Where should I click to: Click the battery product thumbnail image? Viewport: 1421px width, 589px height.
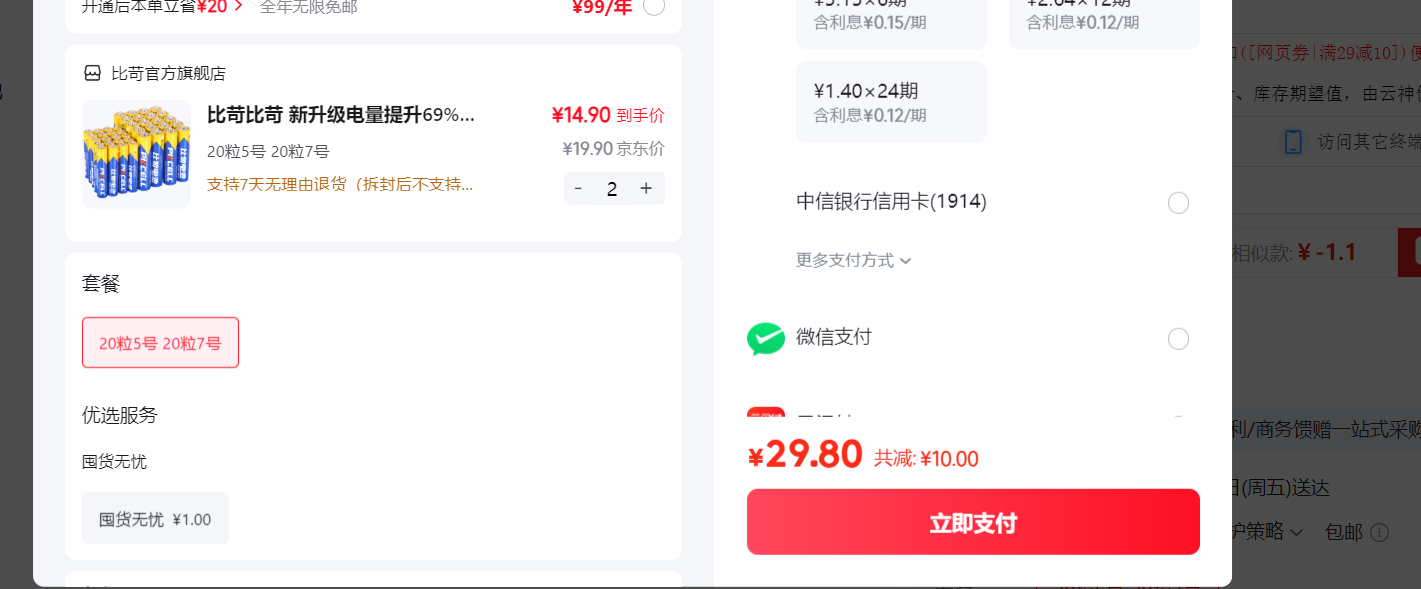tap(136, 154)
